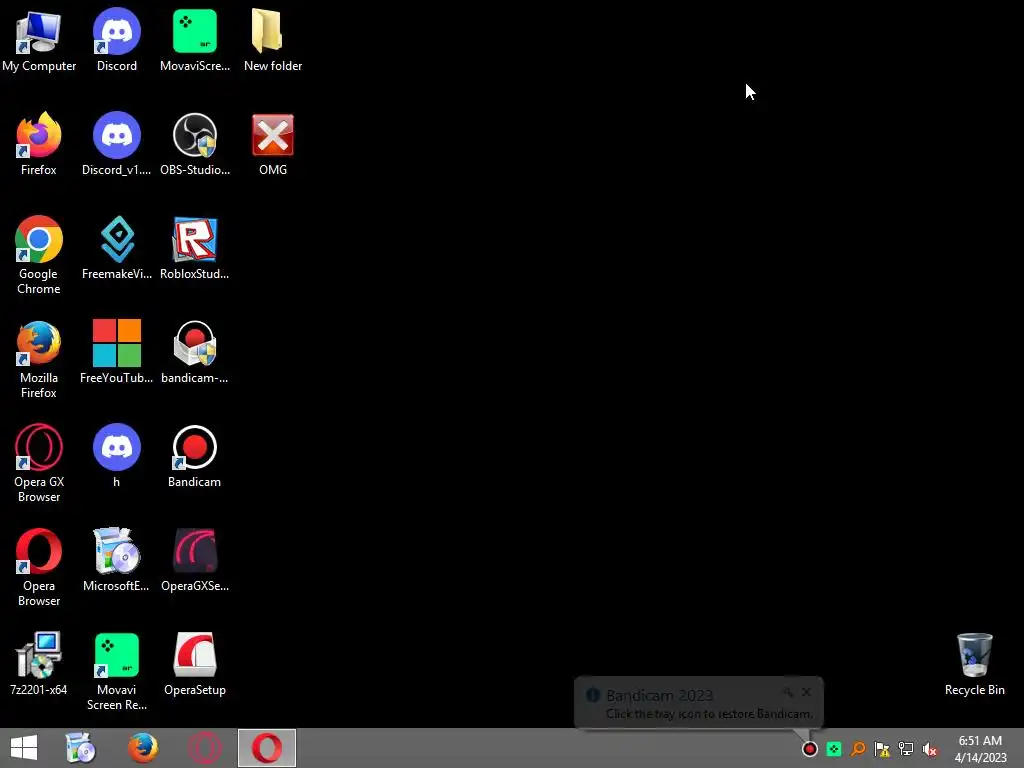Open the Windows Start button
The height and width of the screenshot is (768, 1024).
pos(24,748)
